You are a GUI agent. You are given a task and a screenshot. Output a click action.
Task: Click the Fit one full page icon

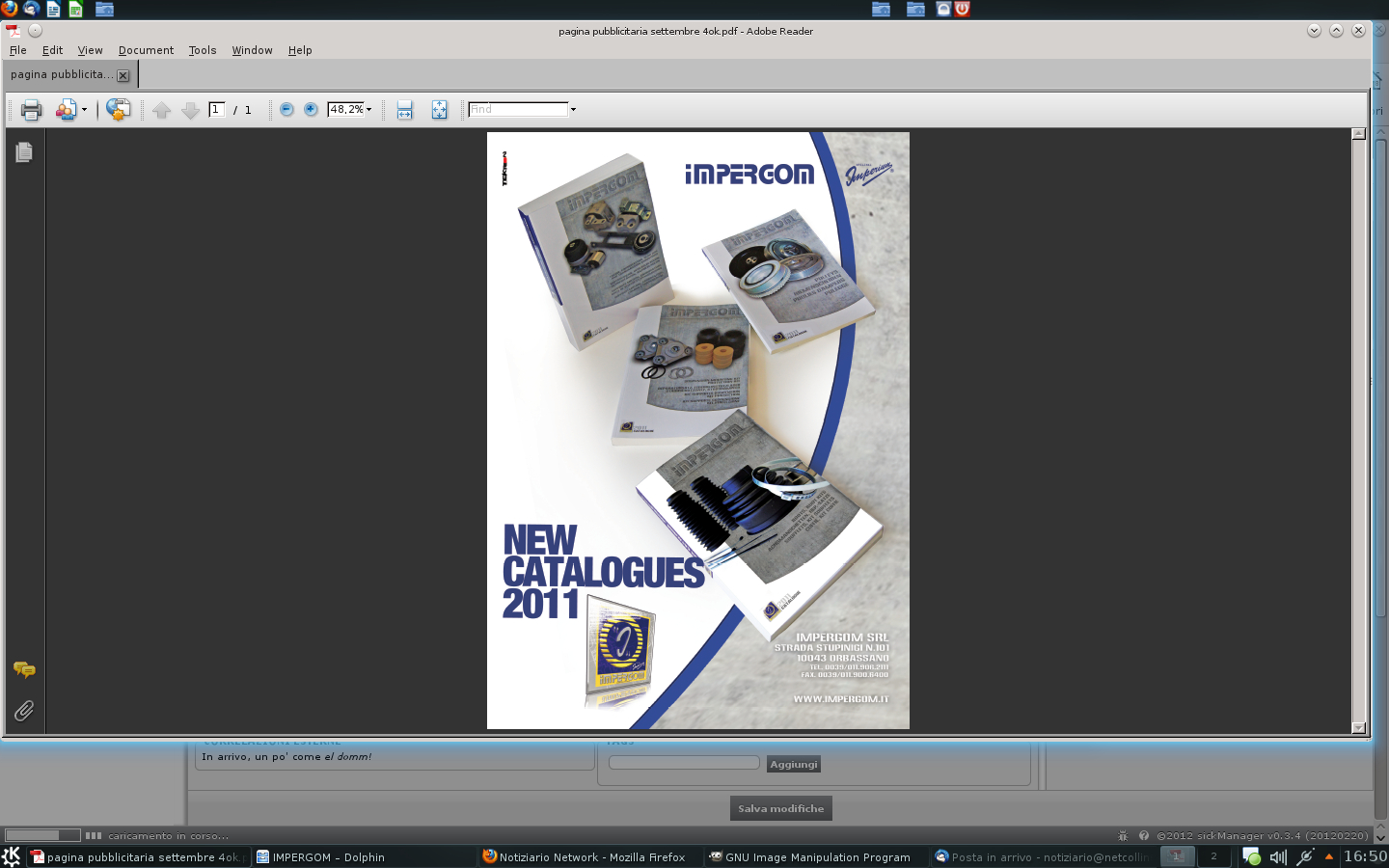pos(439,110)
